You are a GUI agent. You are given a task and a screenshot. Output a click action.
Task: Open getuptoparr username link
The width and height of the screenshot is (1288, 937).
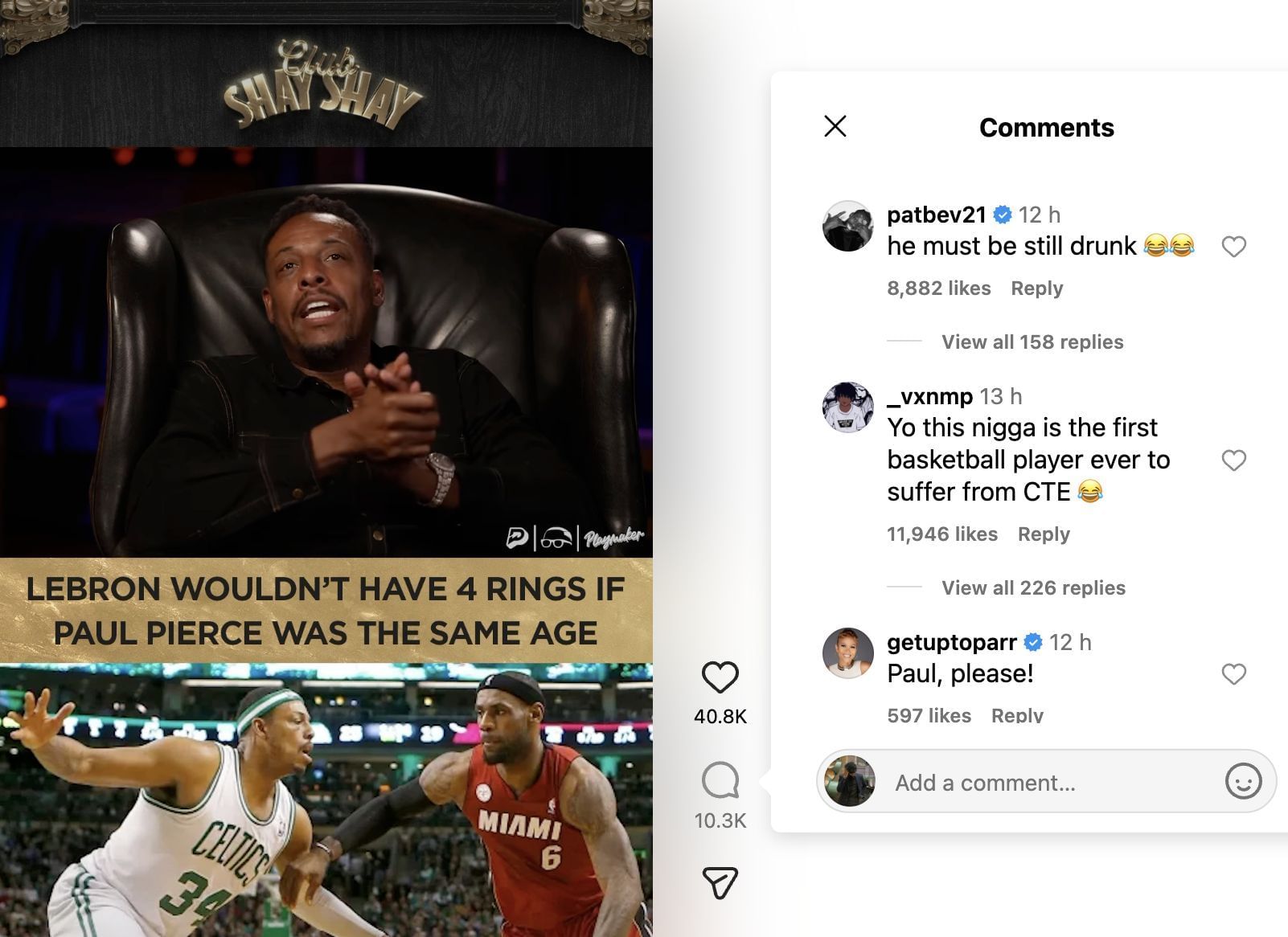(x=952, y=642)
